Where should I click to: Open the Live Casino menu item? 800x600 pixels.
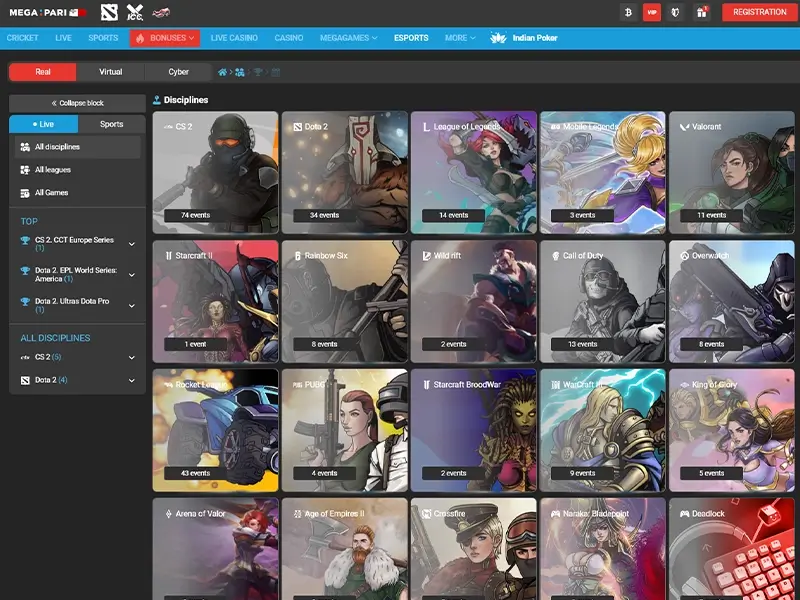[x=234, y=38]
